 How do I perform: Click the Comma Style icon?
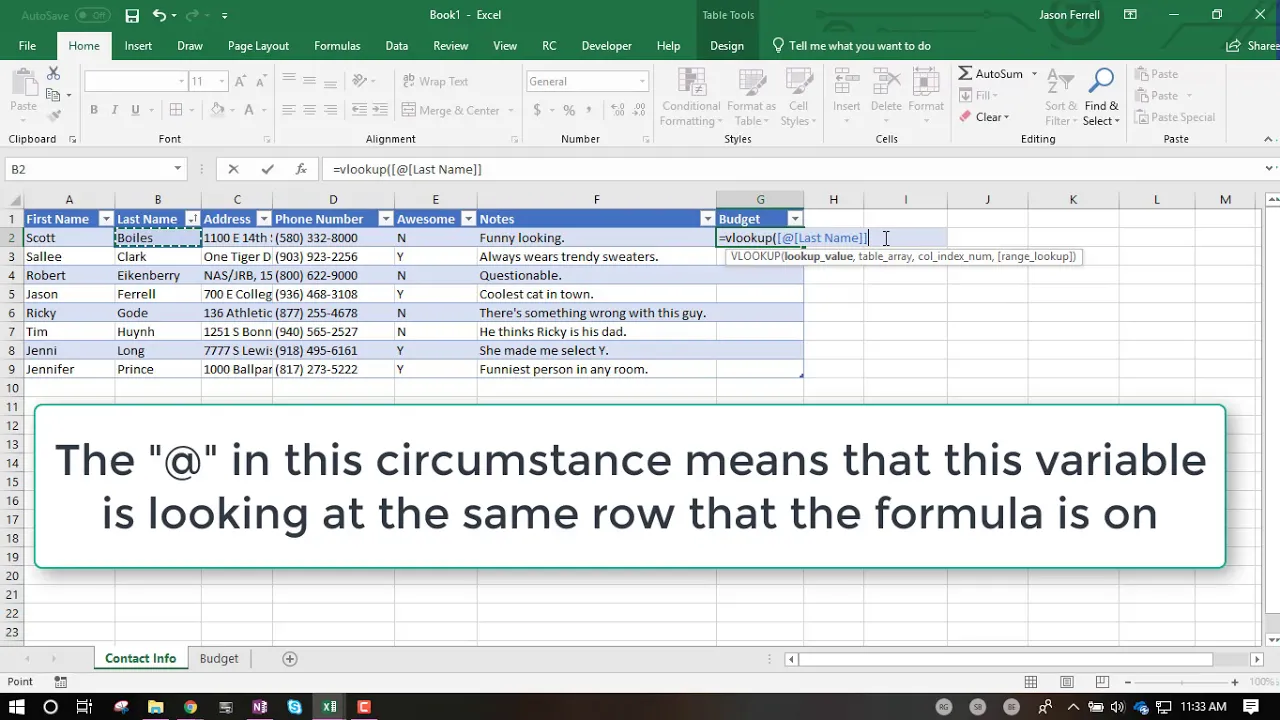tap(590, 110)
